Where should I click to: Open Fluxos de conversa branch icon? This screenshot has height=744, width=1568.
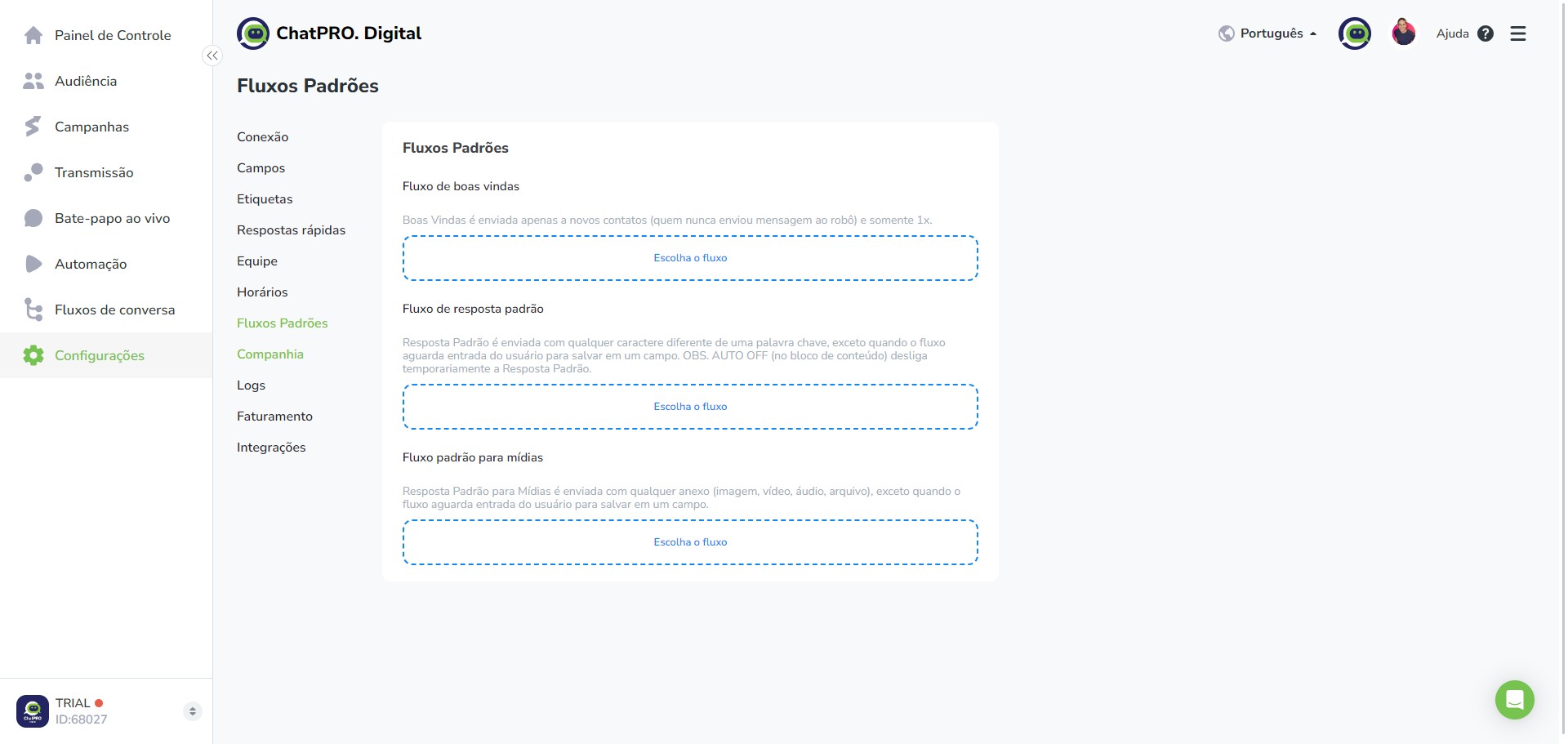33,310
